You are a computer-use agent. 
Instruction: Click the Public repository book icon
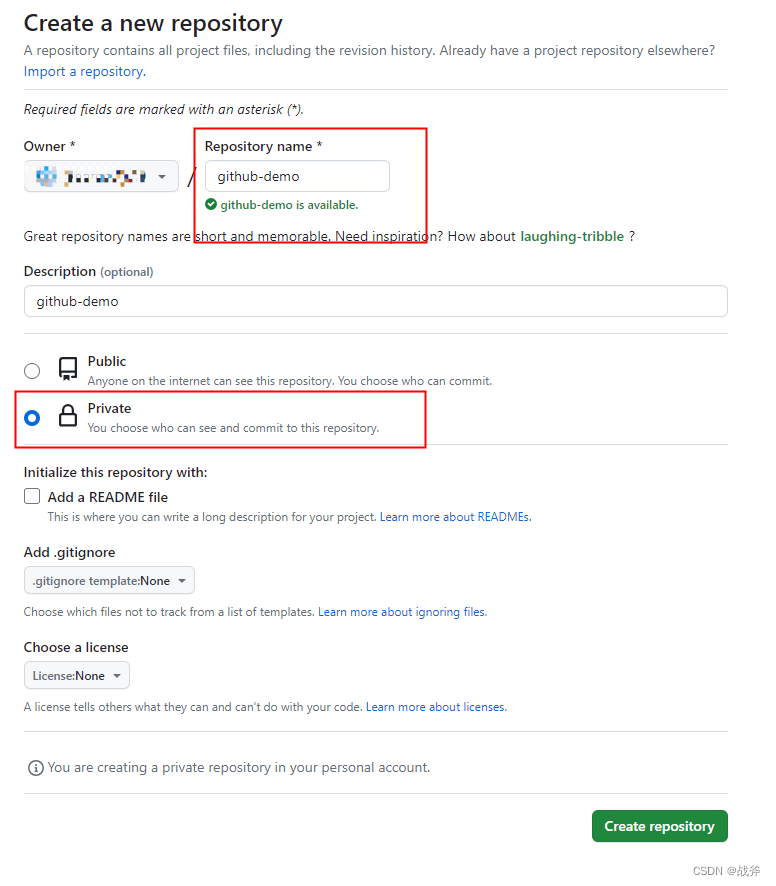click(68, 369)
